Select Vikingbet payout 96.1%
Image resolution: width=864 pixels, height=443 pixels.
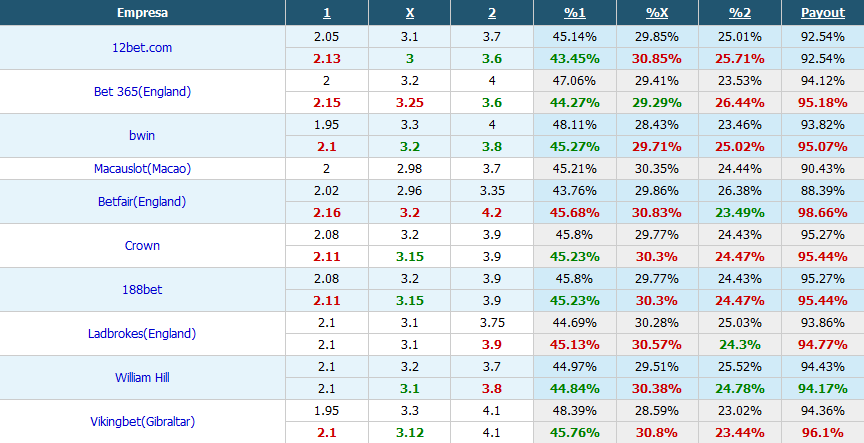(x=823, y=434)
